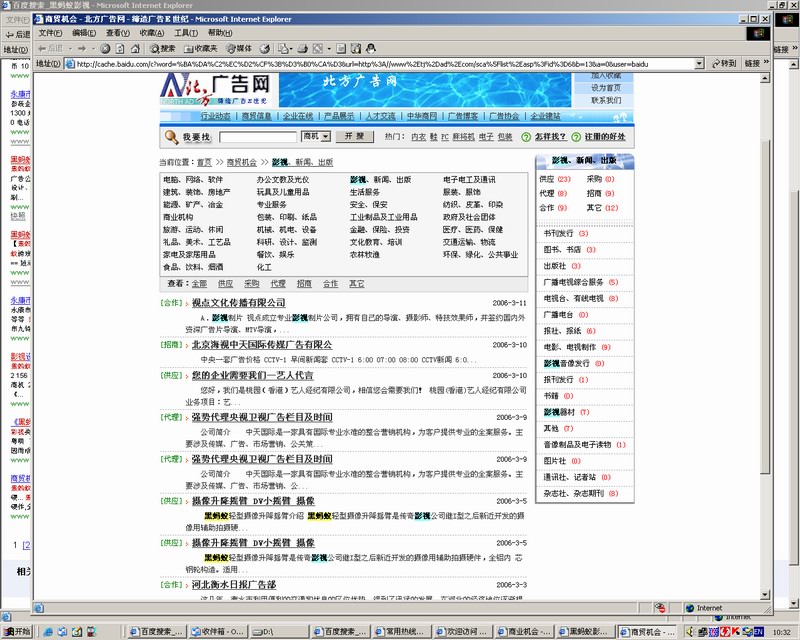Open dropdown arrow beside the size icon

(x=329, y=49)
